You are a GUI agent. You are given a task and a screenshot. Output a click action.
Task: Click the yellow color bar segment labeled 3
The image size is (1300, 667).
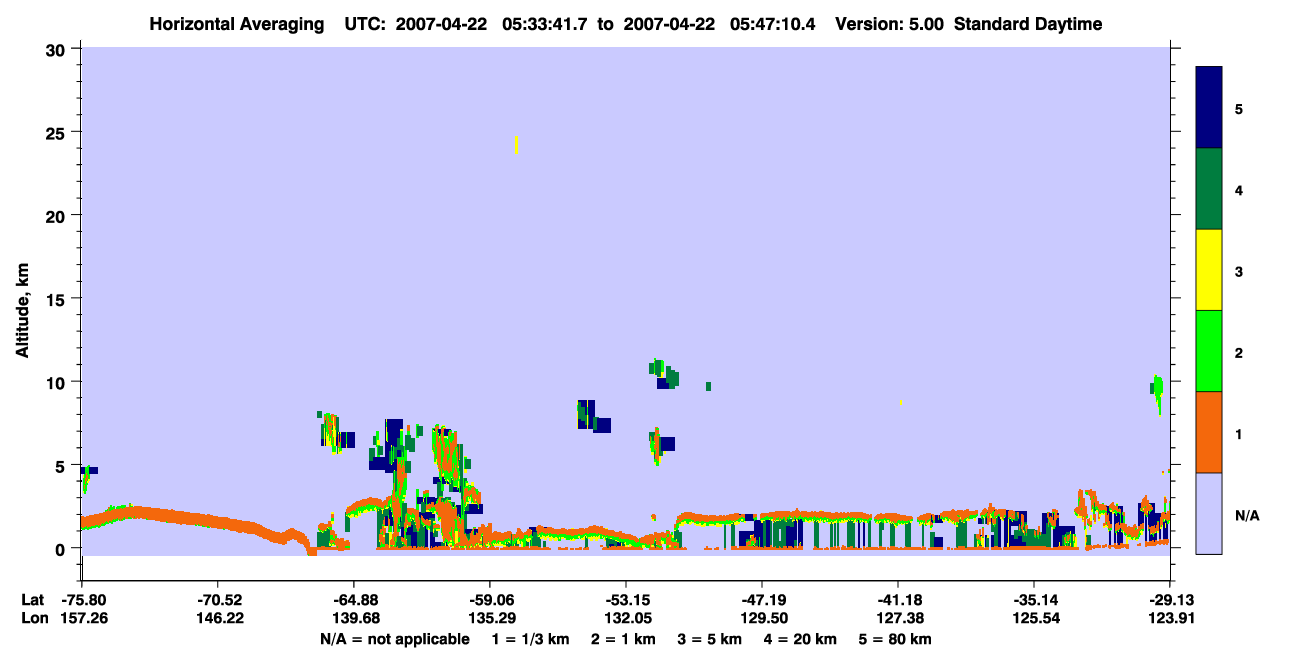[1209, 270]
